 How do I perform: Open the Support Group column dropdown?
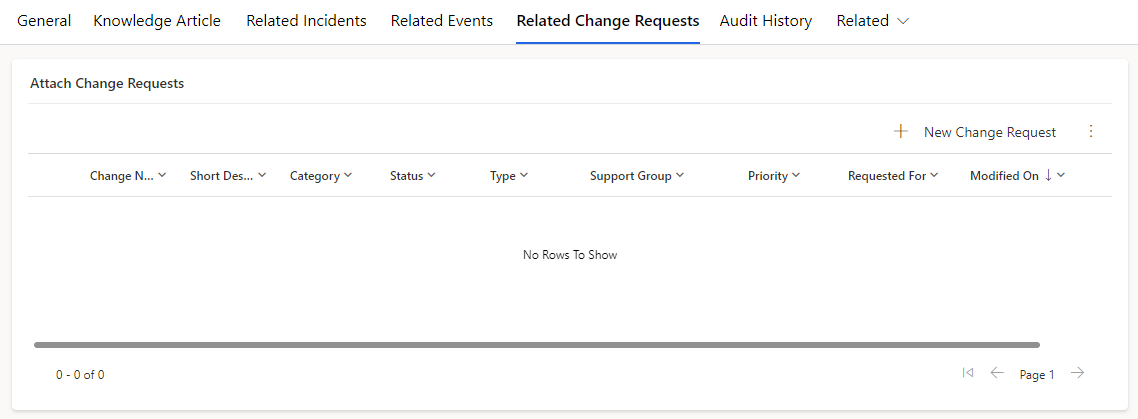click(x=680, y=175)
